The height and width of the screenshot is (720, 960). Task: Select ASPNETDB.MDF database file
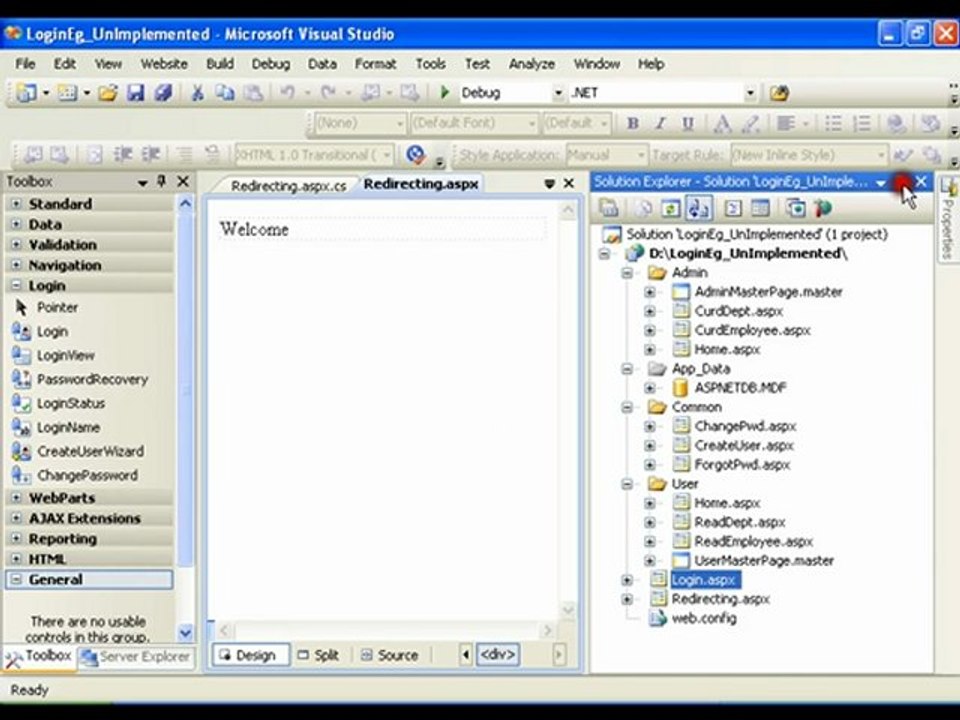coord(740,388)
